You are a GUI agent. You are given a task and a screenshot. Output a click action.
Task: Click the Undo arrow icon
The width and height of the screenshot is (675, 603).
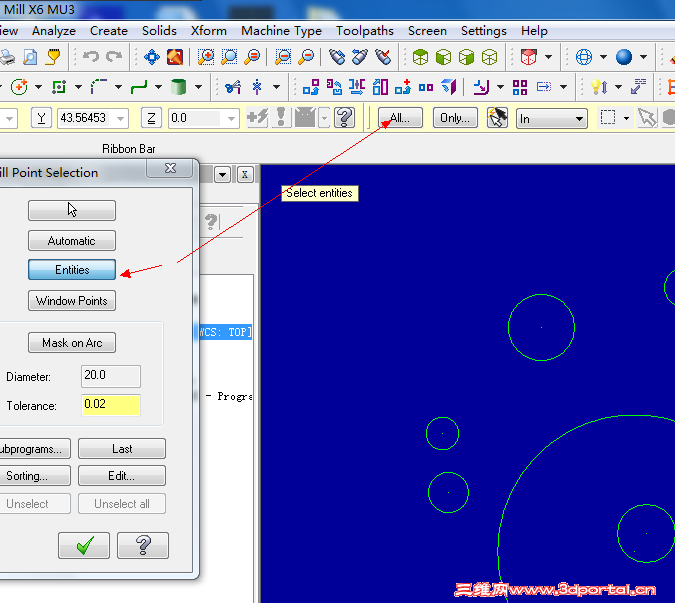(91, 57)
